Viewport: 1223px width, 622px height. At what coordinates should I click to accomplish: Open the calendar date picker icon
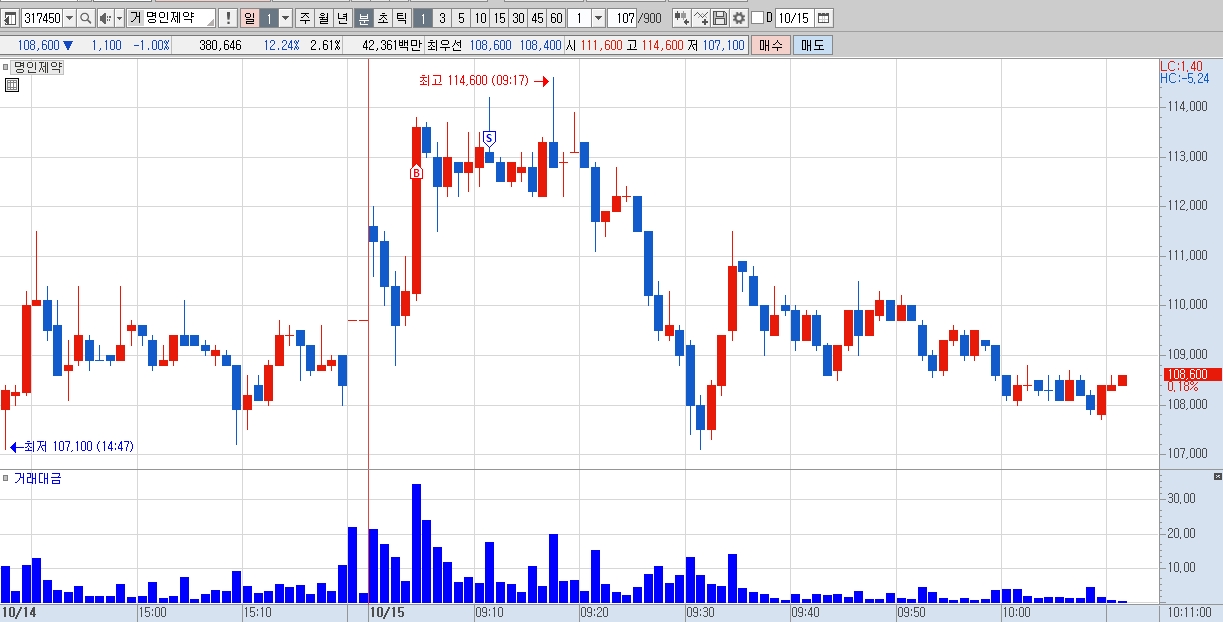(823, 18)
